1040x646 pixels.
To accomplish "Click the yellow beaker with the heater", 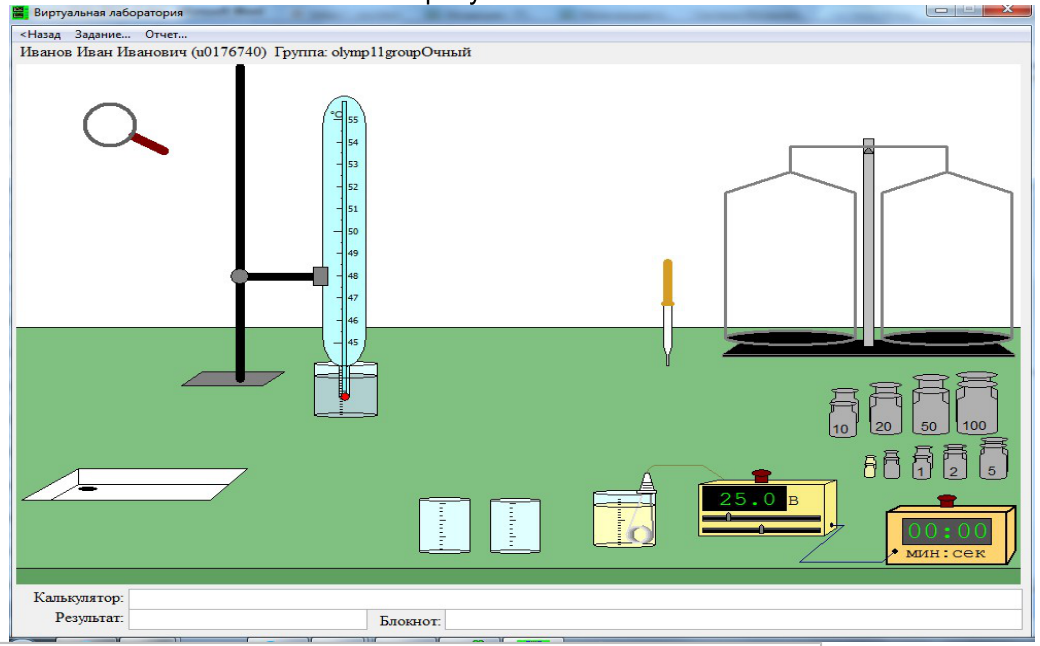I will tap(625, 519).
